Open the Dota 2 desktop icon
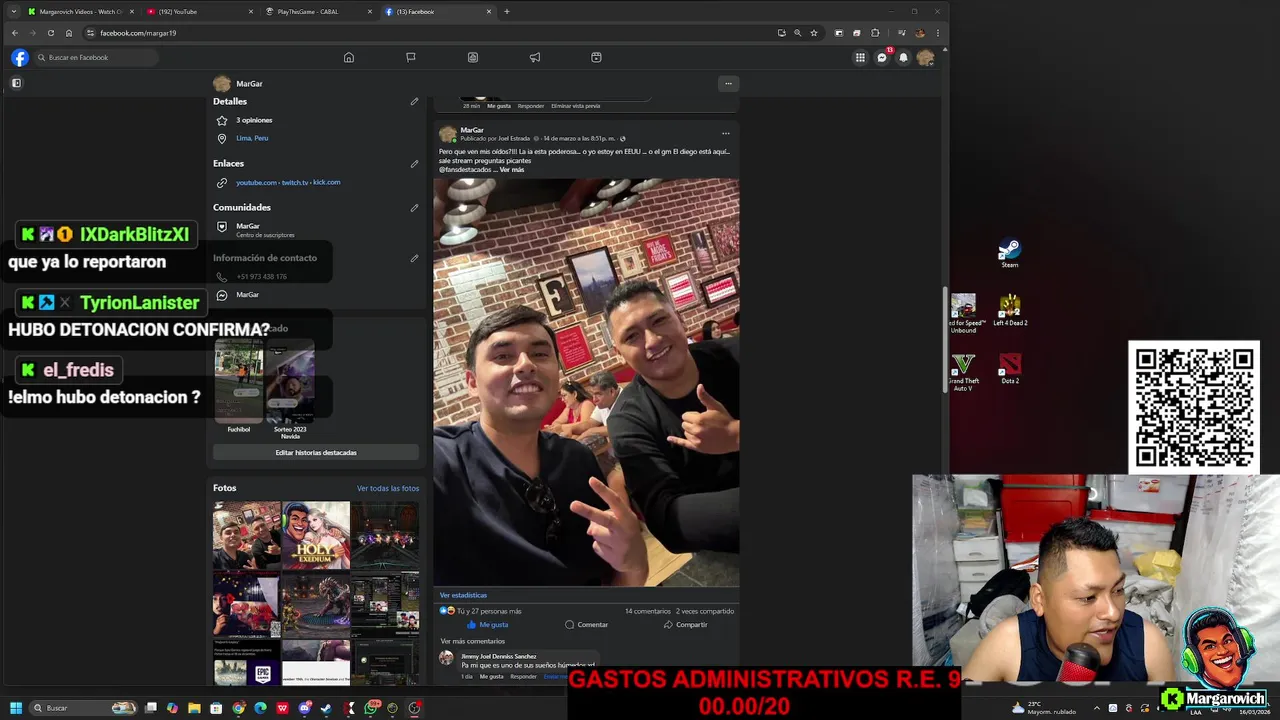The image size is (1280, 720). click(x=1010, y=368)
